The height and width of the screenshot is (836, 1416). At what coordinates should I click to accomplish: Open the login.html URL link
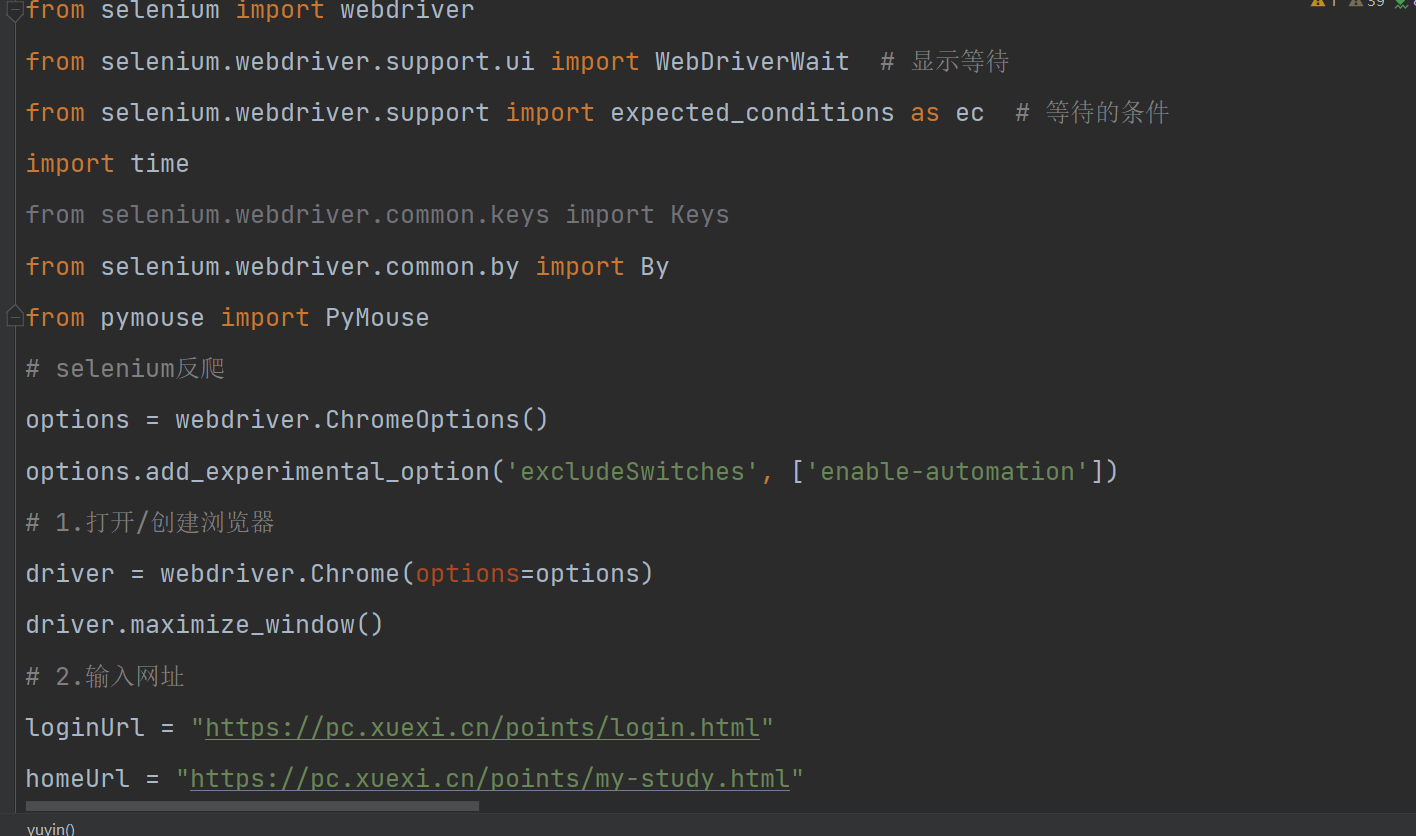coord(483,727)
